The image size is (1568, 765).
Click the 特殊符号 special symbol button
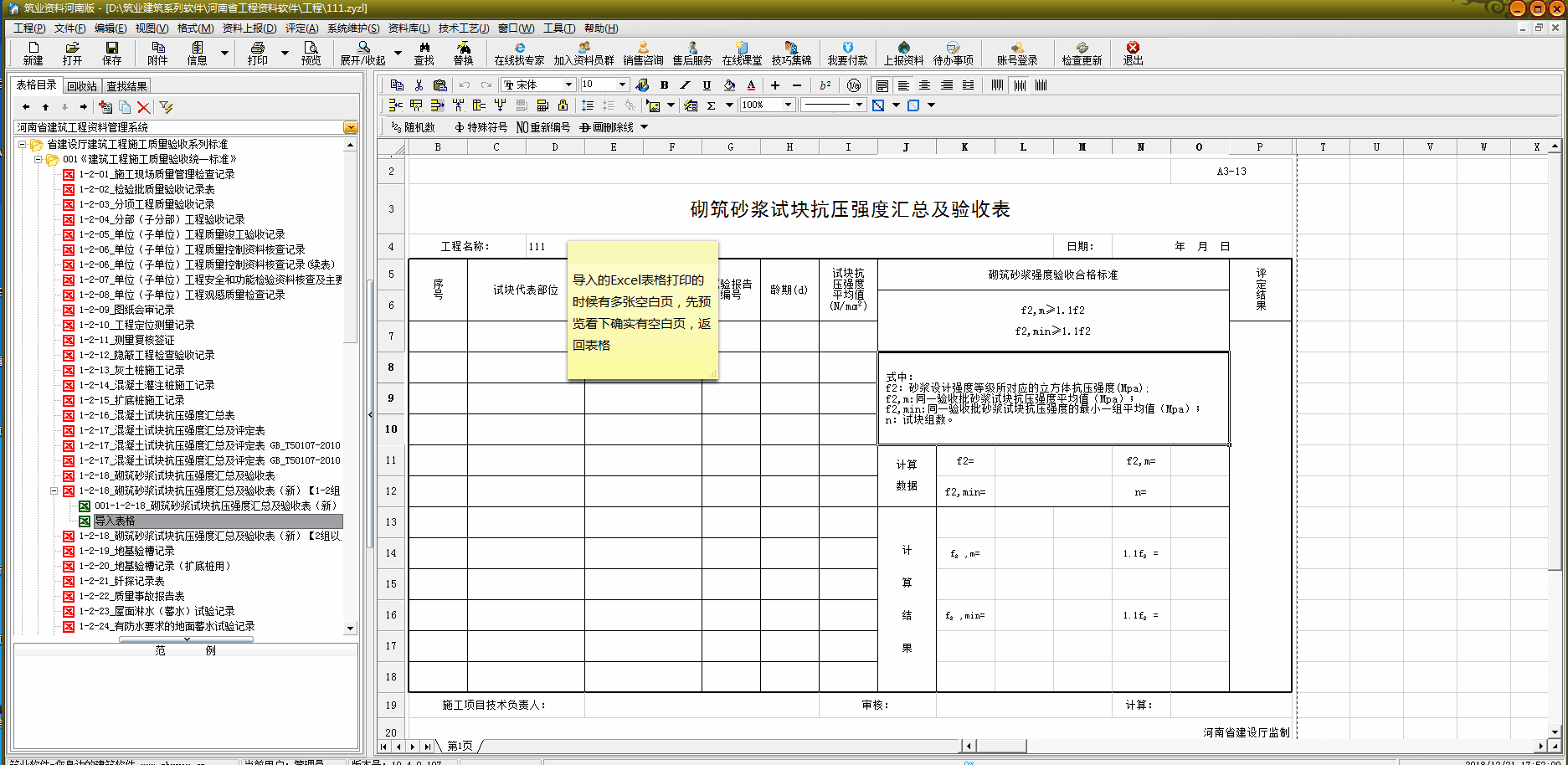coord(481,127)
